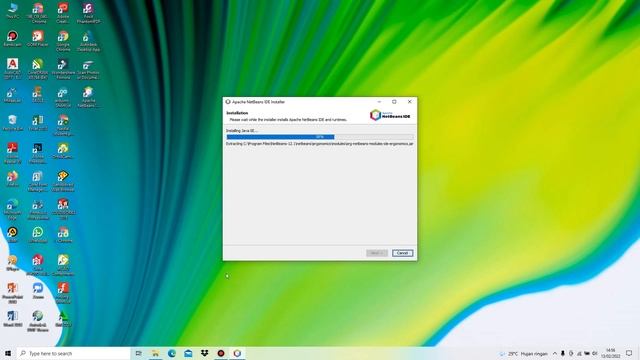The height and width of the screenshot is (360, 640).
Task: Open Word desktop shortcut
Action: point(13,319)
